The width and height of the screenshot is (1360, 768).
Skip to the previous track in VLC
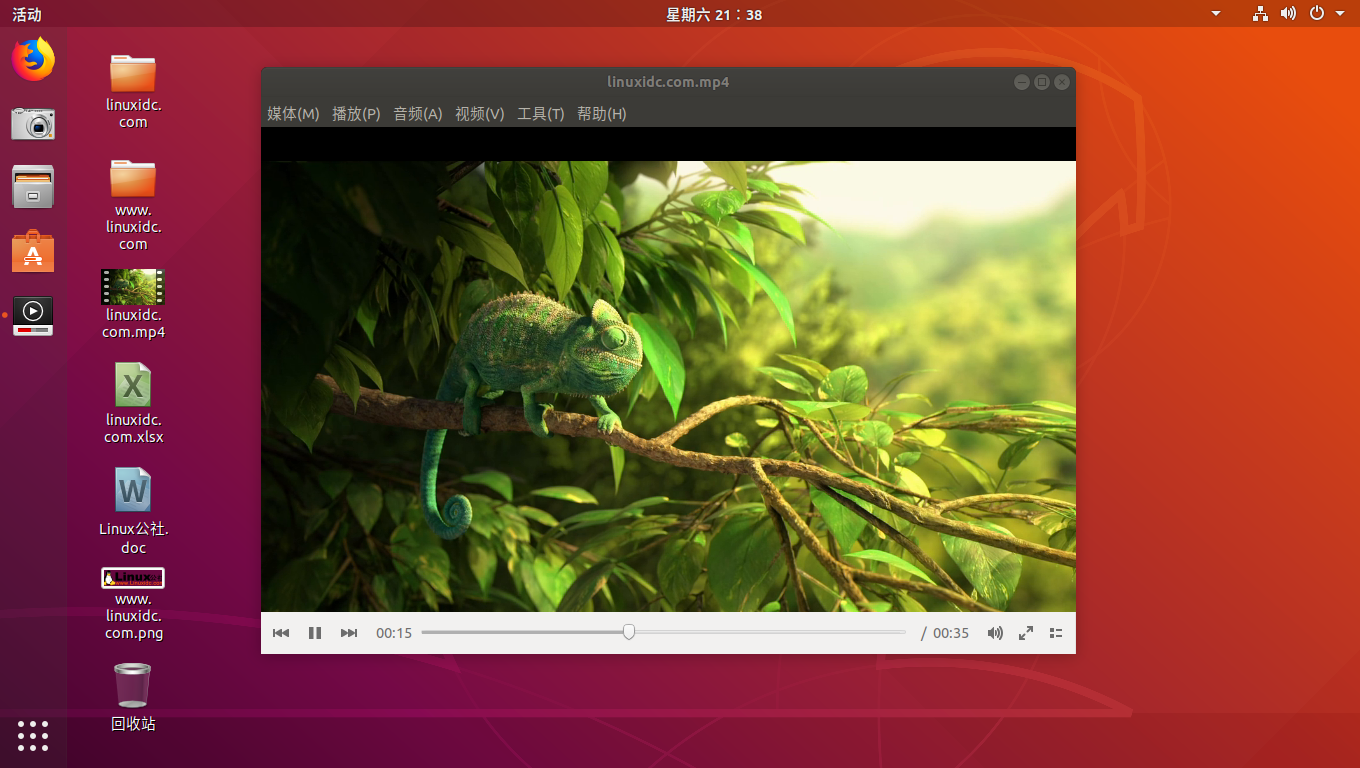tap(281, 633)
